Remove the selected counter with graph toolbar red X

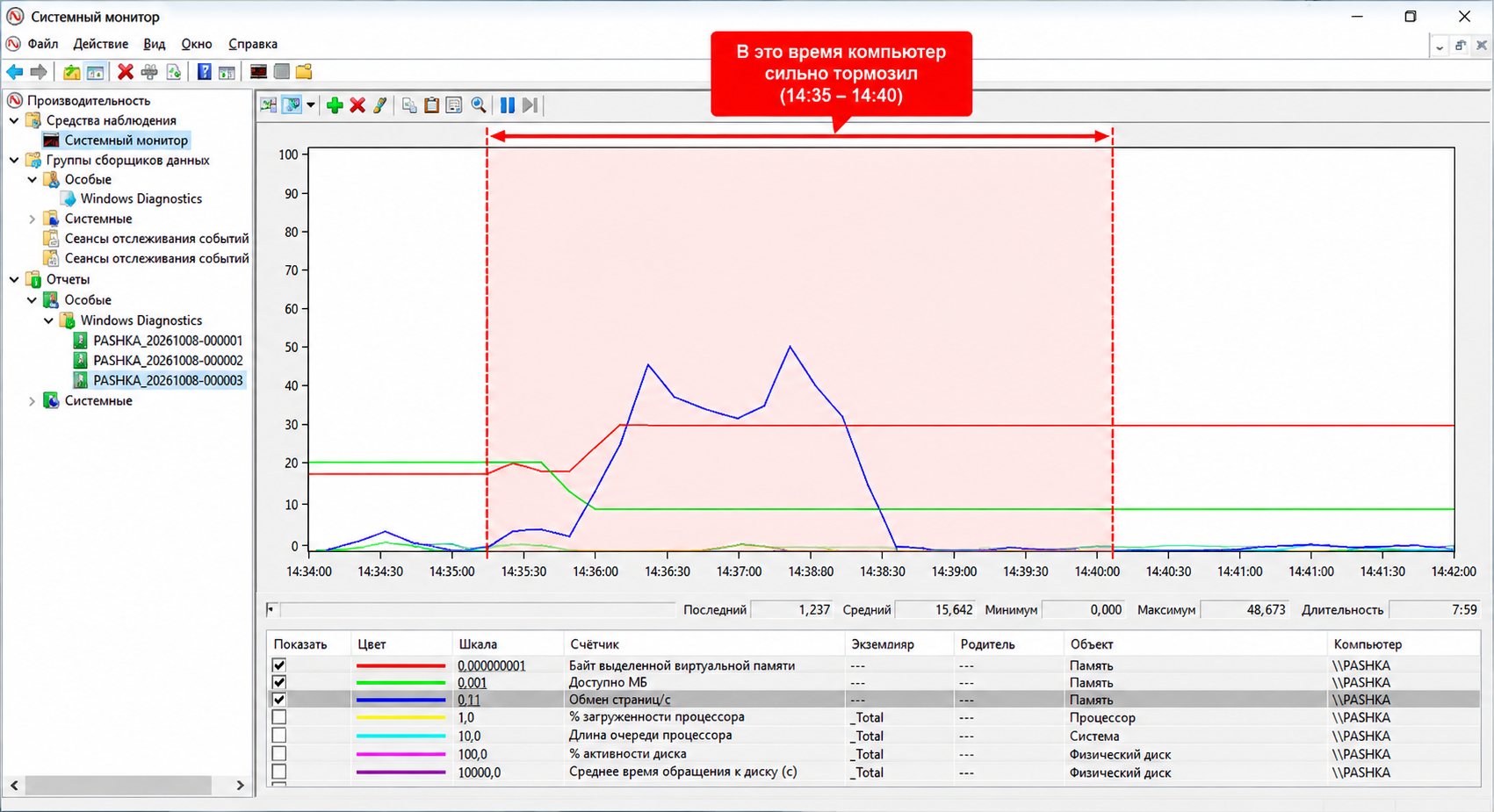(x=357, y=105)
